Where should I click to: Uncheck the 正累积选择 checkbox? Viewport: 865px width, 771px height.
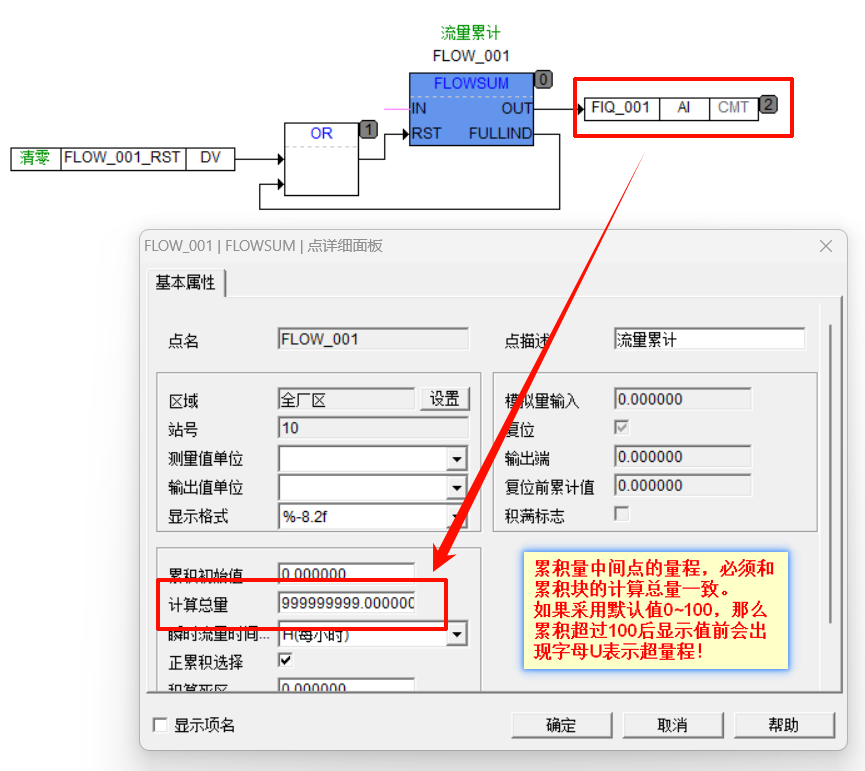283,660
